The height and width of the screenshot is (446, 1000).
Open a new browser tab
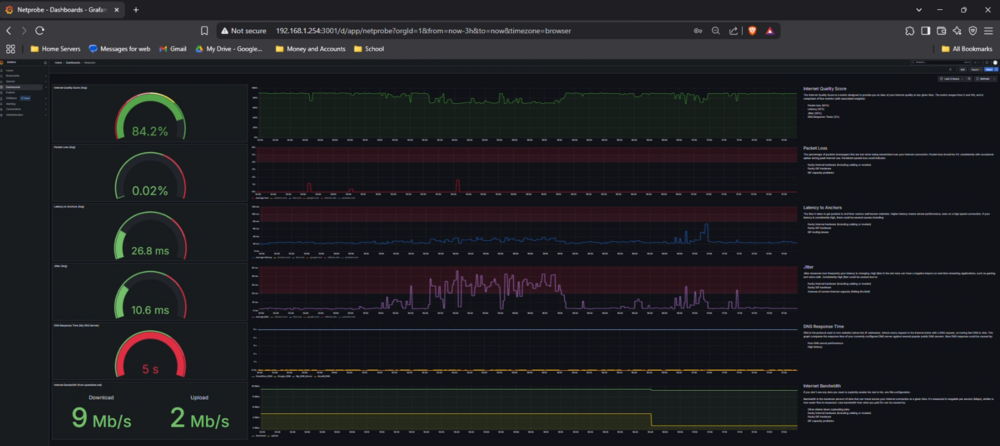(136, 10)
